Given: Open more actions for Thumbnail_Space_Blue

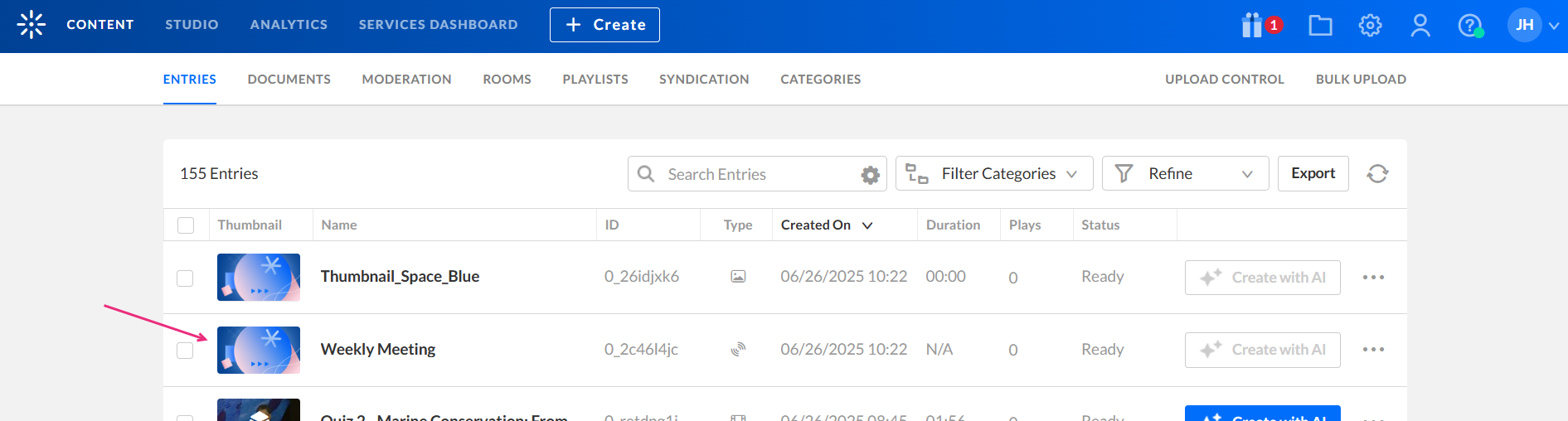Looking at the screenshot, I should (1373, 278).
